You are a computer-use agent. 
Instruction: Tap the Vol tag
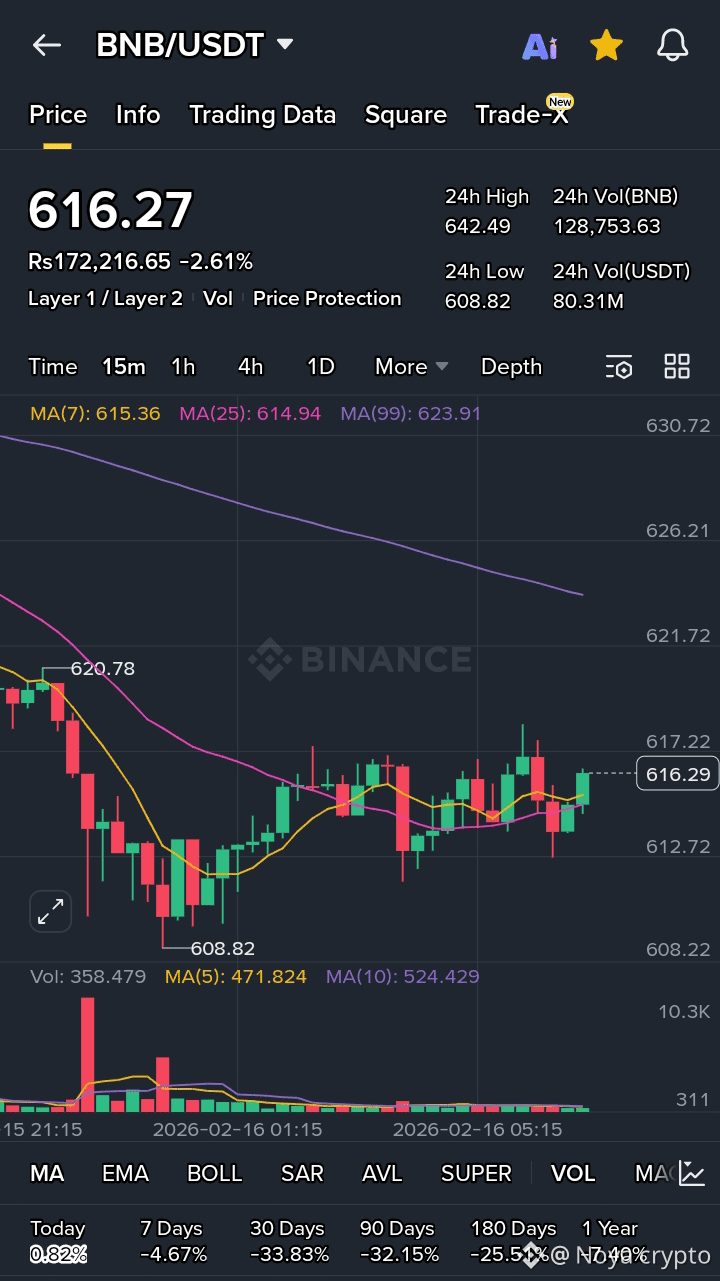(218, 299)
